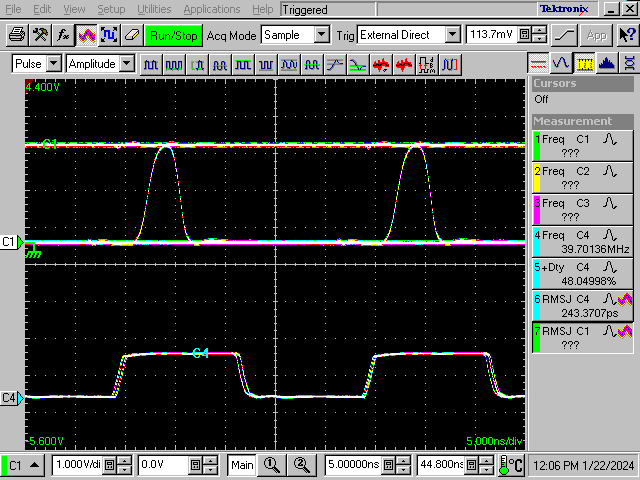Open the Amplitude measurement category dropdown
Viewport: 640px width, 480px height.
point(127,64)
